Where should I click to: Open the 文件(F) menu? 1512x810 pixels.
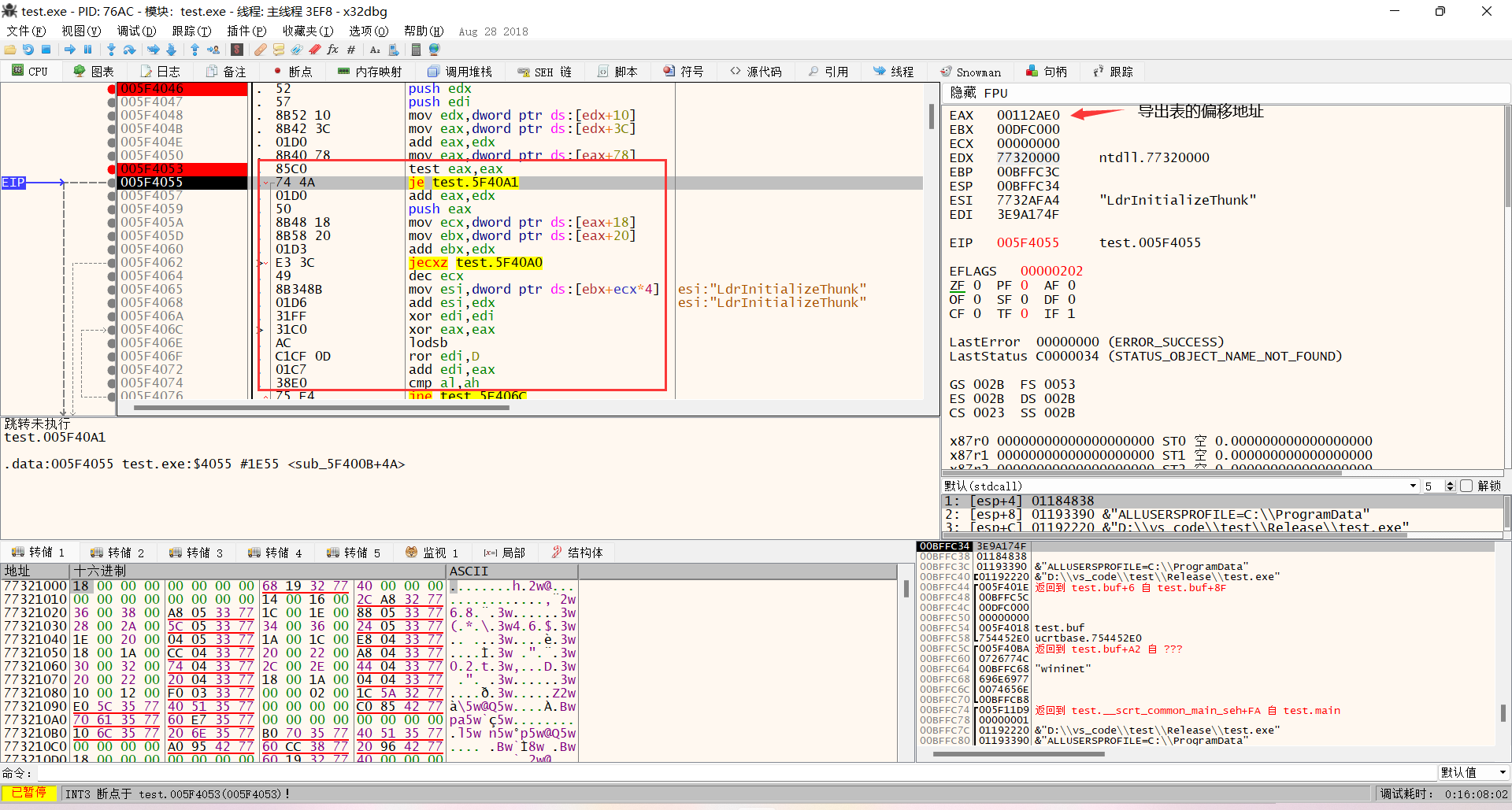coord(26,31)
